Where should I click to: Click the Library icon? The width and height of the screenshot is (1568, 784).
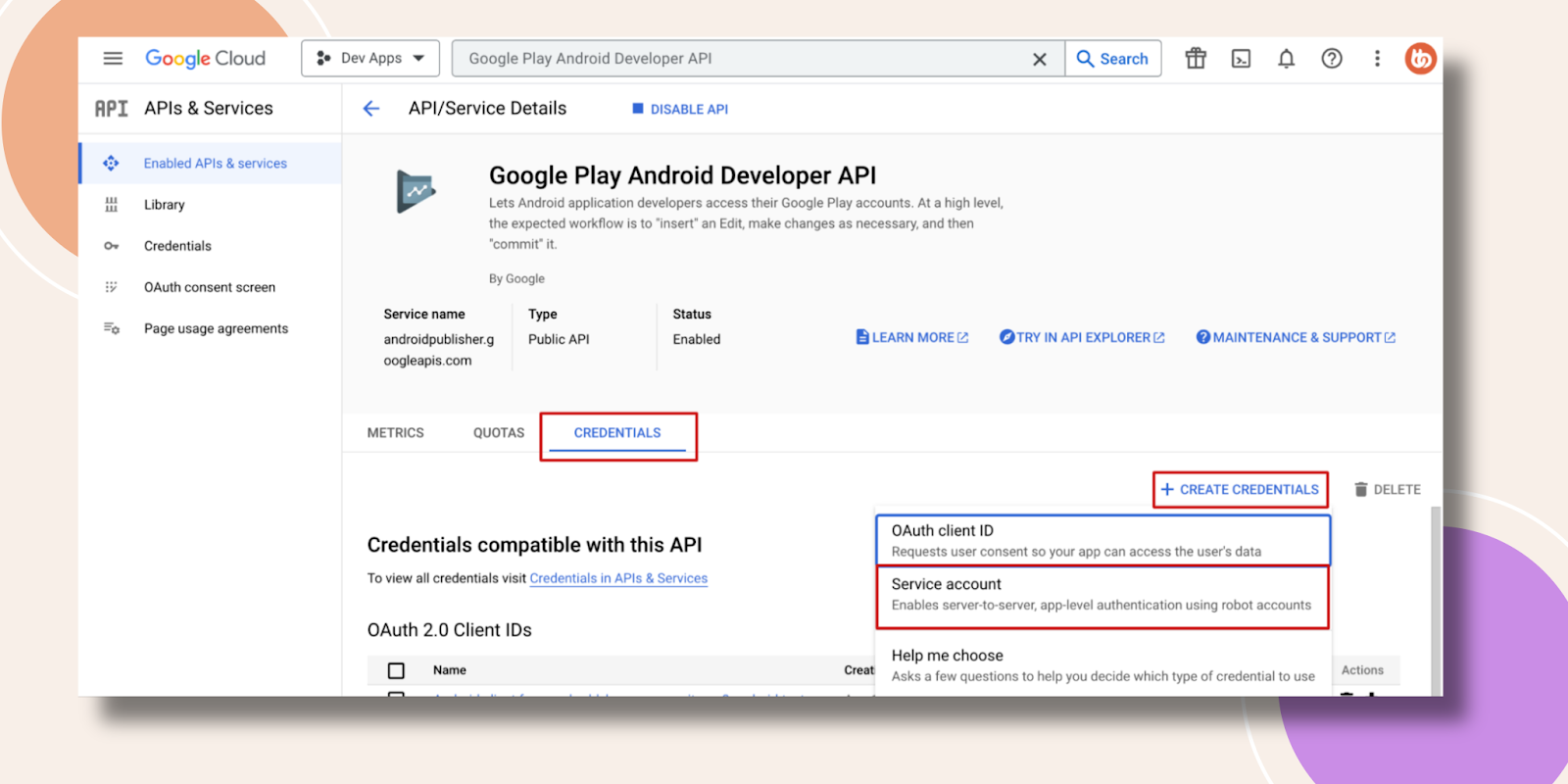(x=111, y=205)
